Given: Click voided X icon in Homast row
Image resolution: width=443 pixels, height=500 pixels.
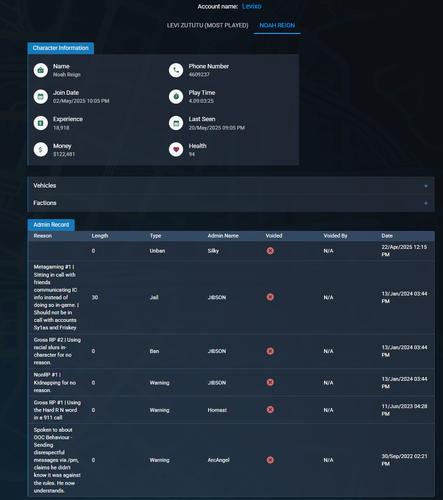Looking at the screenshot, I should (270, 410).
